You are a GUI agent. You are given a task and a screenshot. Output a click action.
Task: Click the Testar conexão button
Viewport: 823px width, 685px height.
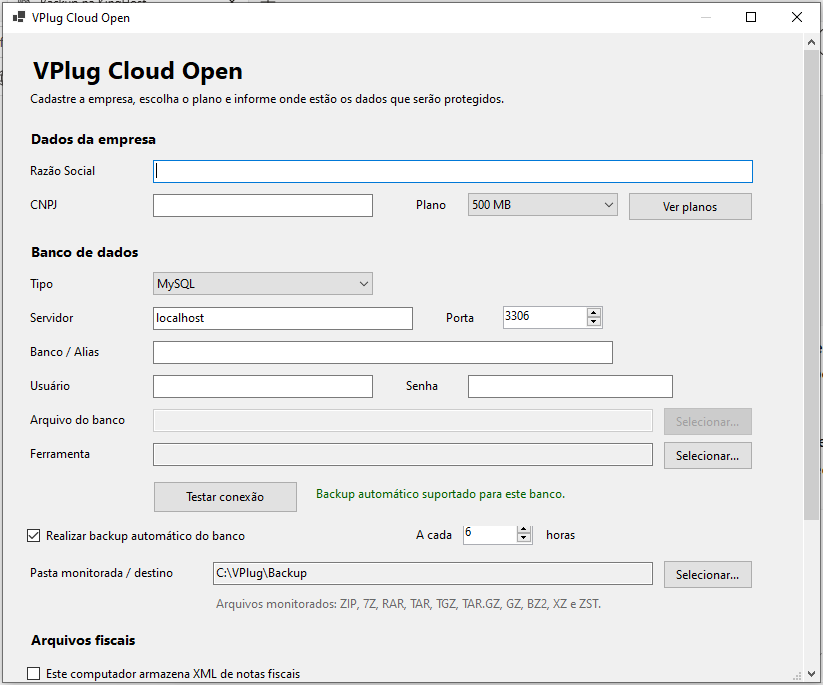pos(225,497)
